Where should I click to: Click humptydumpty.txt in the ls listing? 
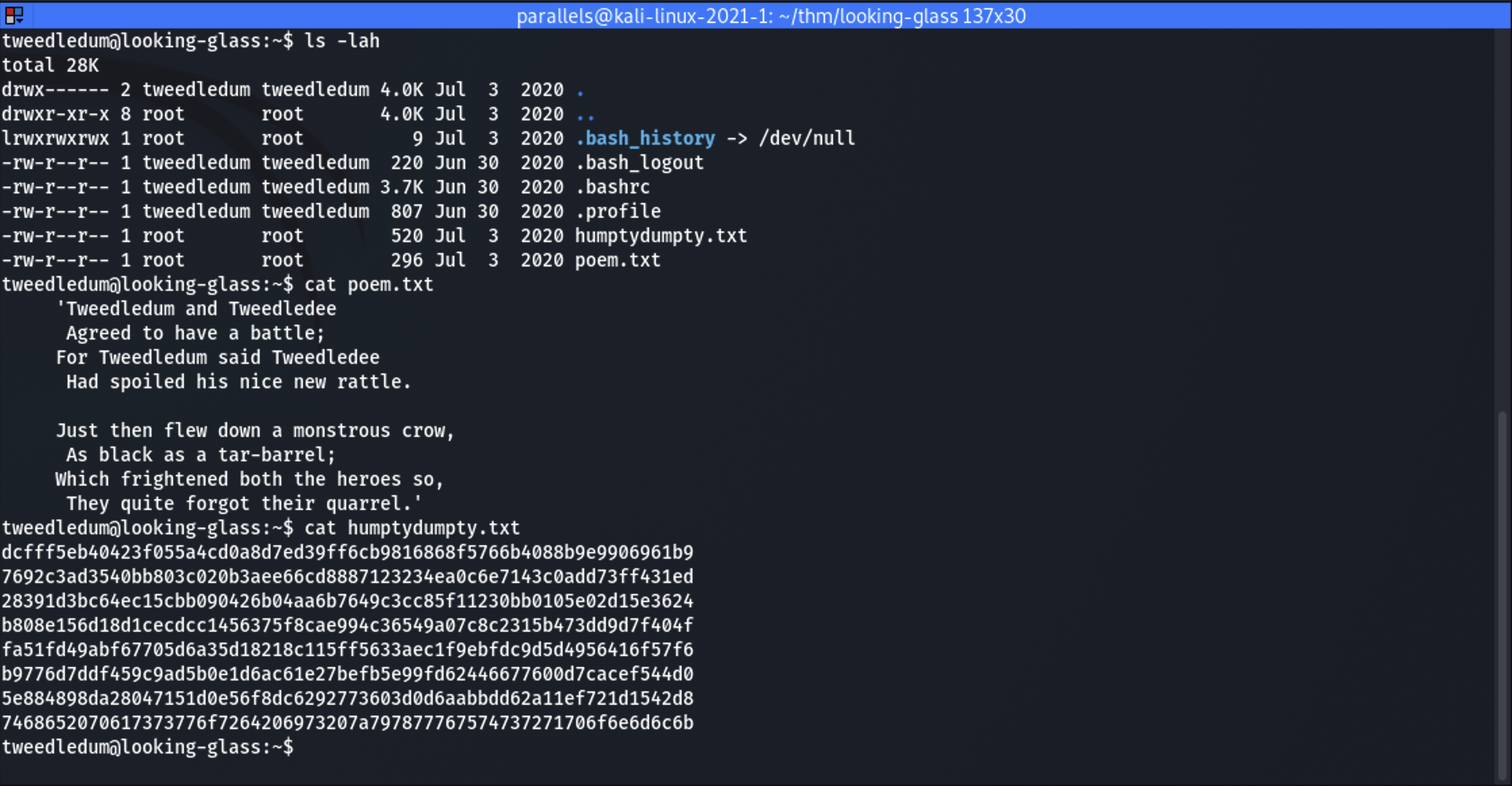661,236
